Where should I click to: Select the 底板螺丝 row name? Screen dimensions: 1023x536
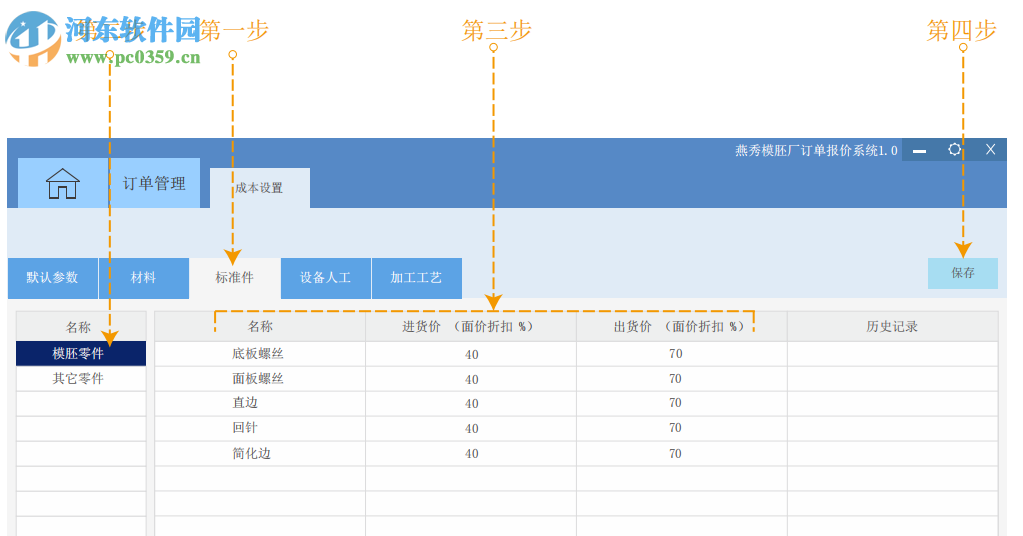tap(258, 353)
